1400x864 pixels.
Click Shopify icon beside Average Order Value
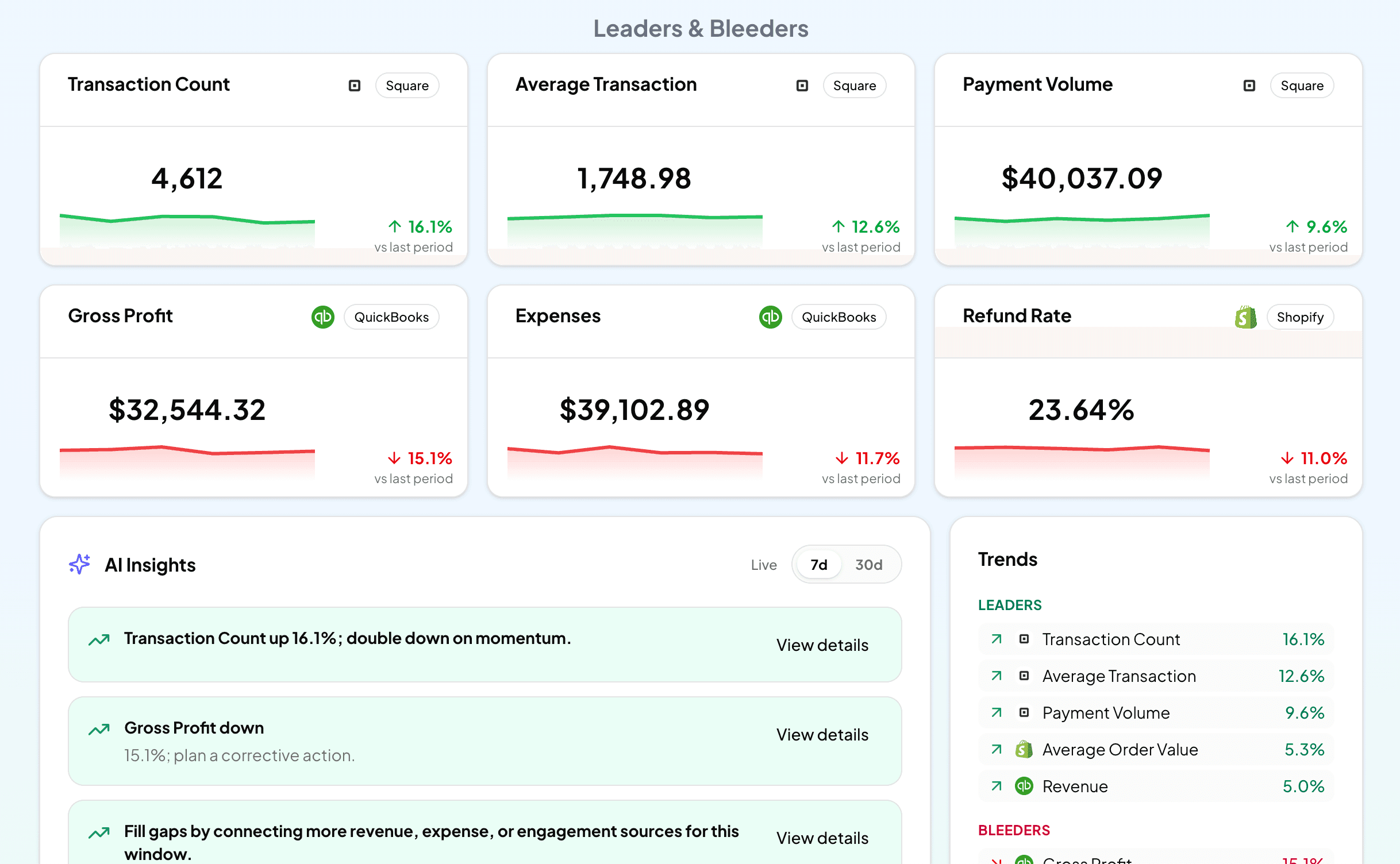[1024, 750]
